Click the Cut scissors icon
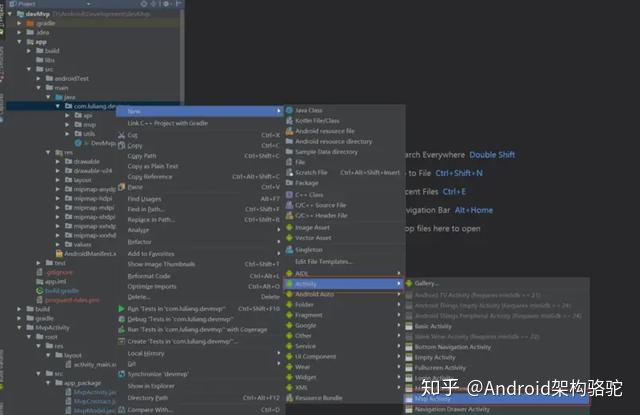This screenshot has width=640, height=415. (x=121, y=135)
